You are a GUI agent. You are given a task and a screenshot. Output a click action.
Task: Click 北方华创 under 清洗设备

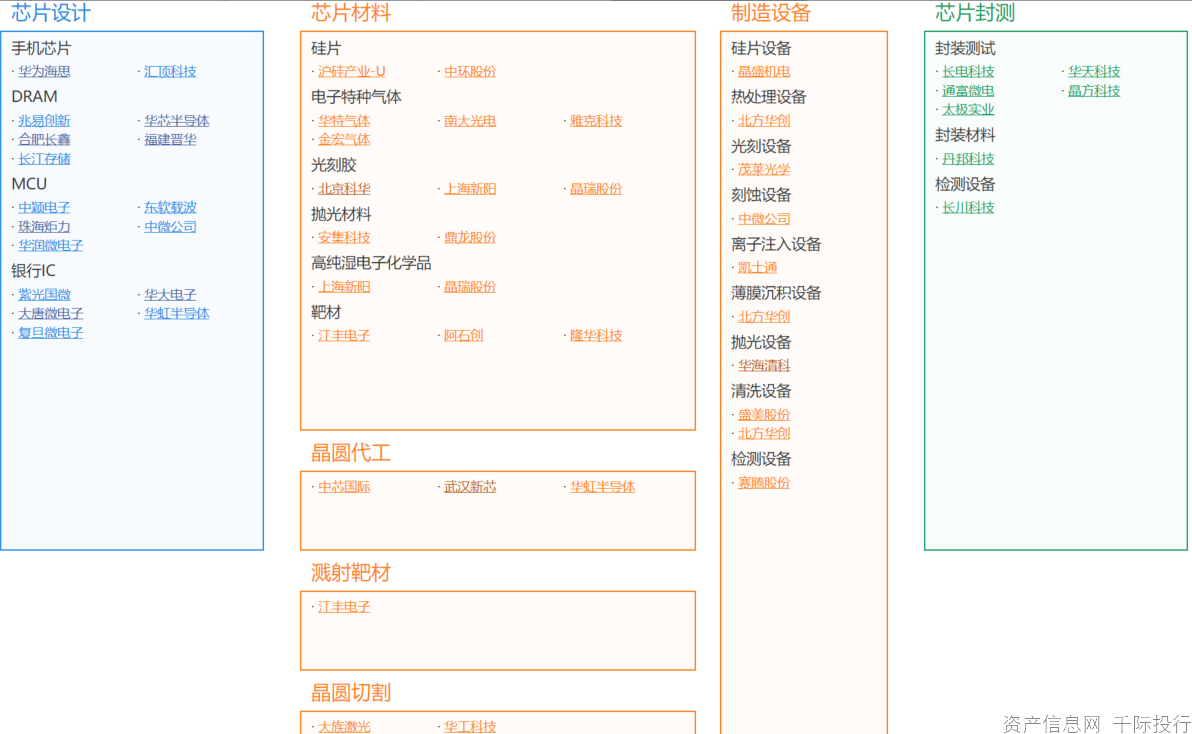(764, 434)
